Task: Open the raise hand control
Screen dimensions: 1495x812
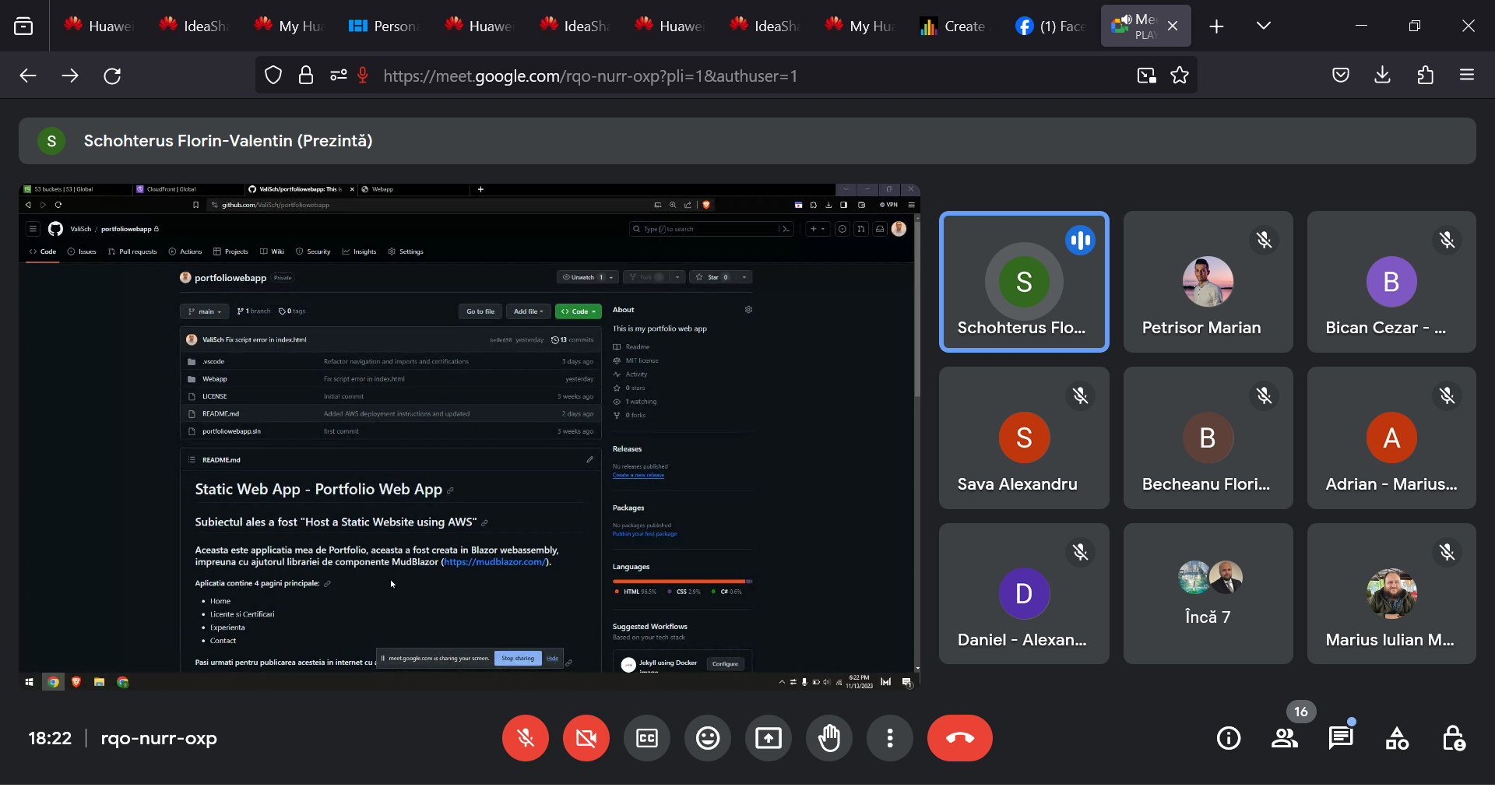Action: (828, 738)
